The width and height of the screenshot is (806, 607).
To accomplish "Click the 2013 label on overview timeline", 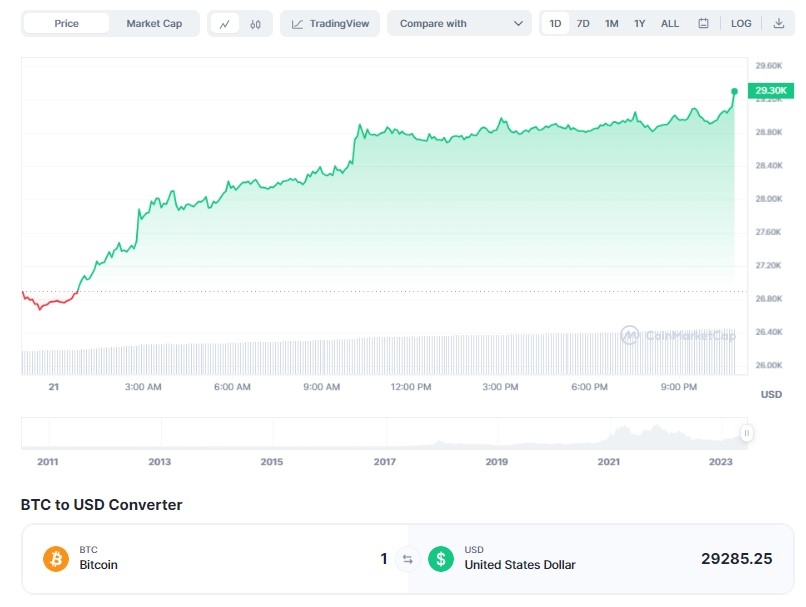I will (x=159, y=462).
